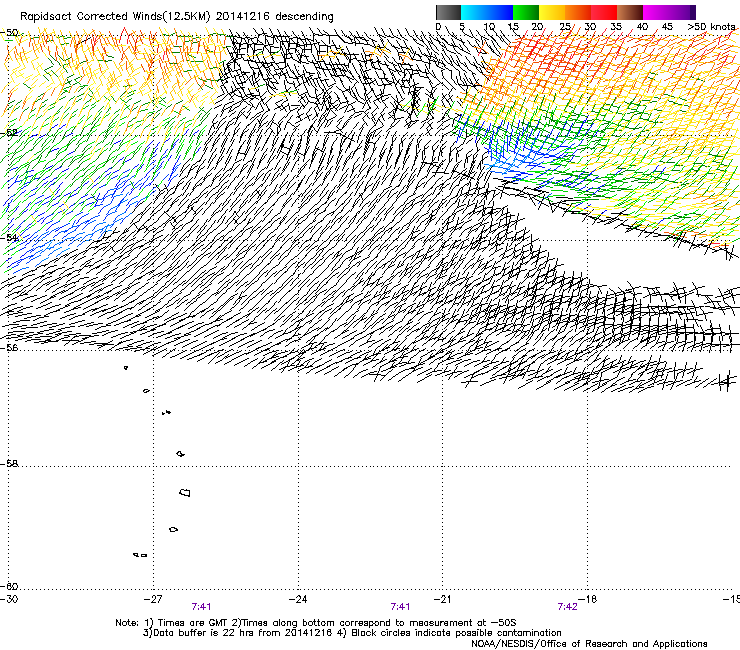Screen dimensions: 740x650
Task: Click the -21 longitude axis label
Action: (442, 599)
